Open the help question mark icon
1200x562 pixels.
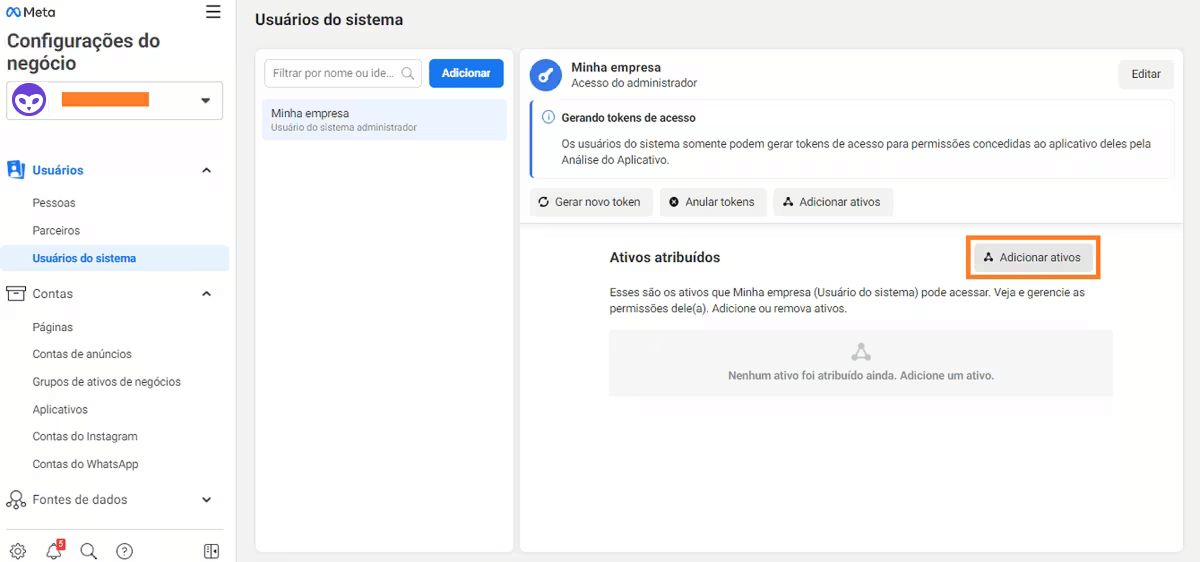tap(124, 551)
